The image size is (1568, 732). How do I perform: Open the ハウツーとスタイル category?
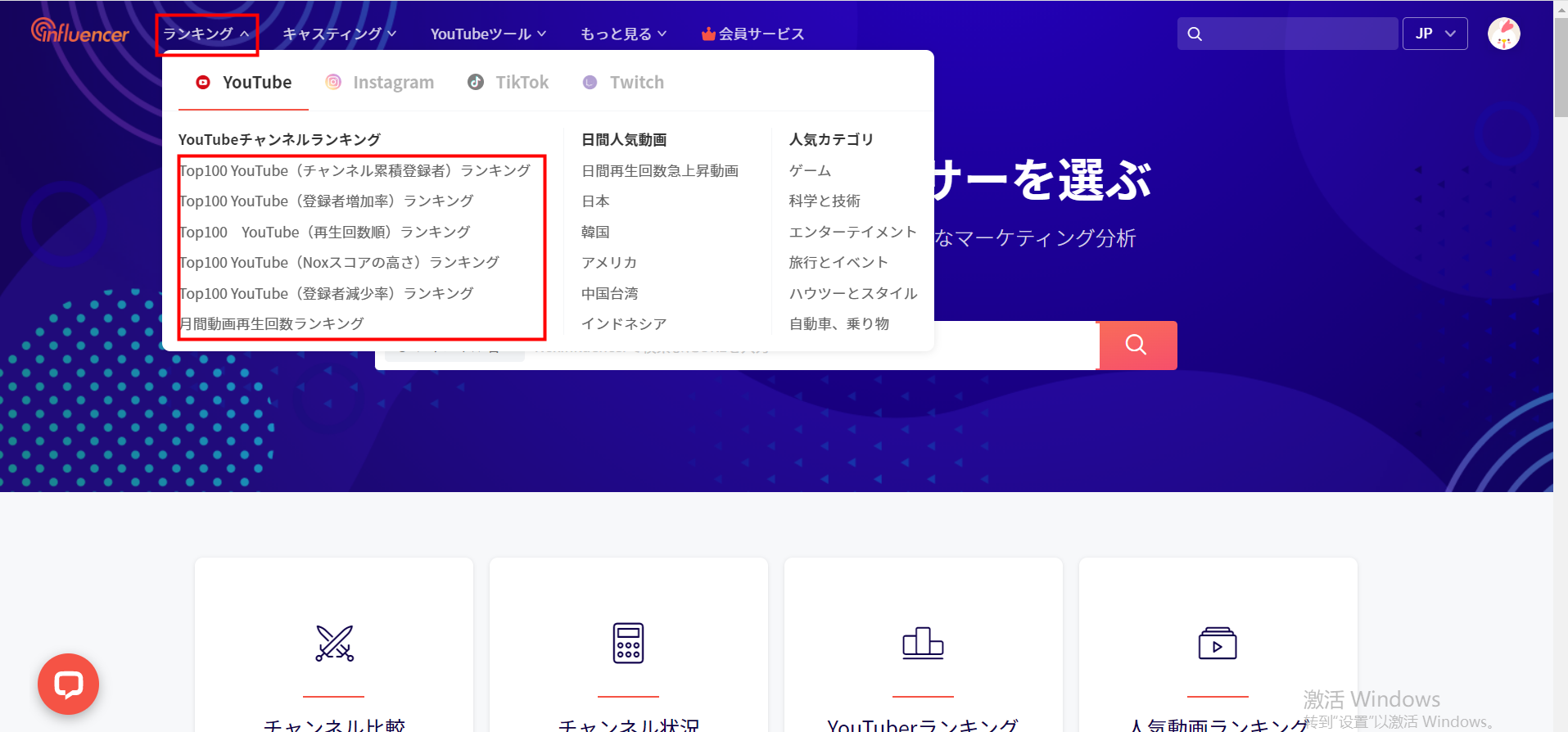(x=853, y=293)
